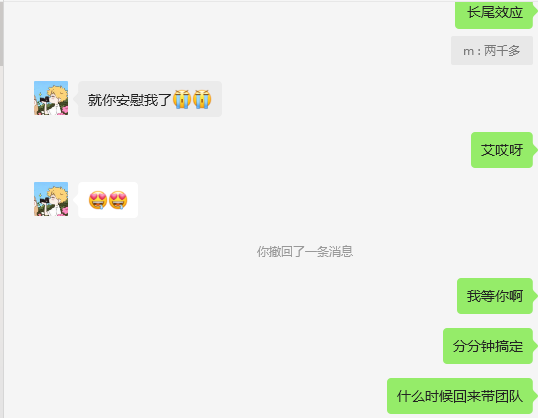Screen dimensions: 538x418
Task: Open the quoted reply m：两千多
Action: (492, 50)
